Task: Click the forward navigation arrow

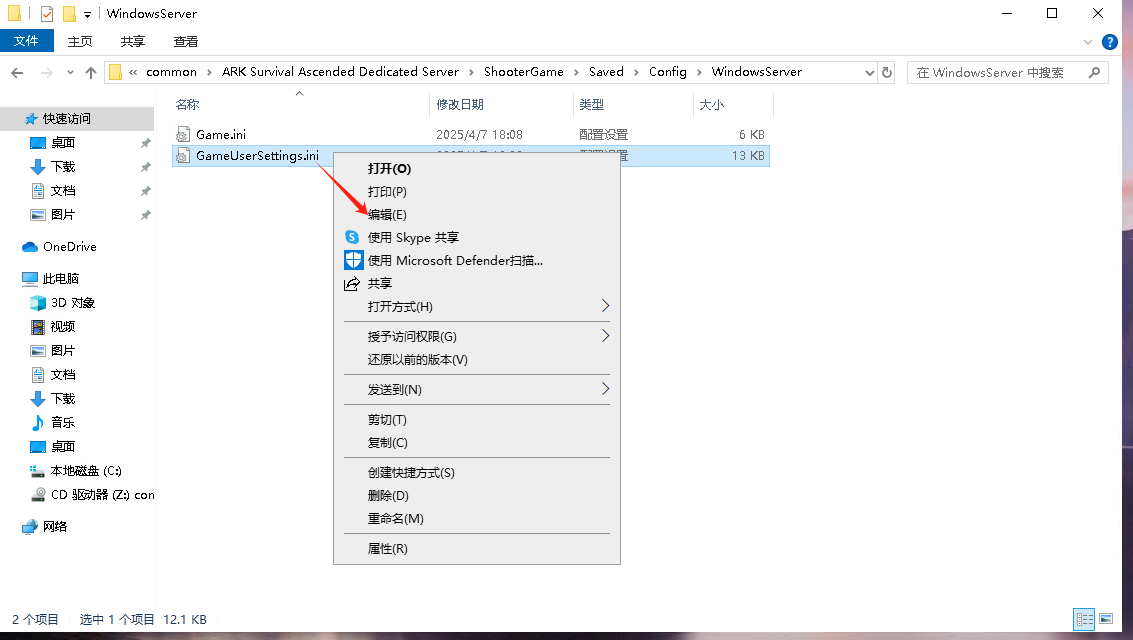Action: [x=46, y=72]
